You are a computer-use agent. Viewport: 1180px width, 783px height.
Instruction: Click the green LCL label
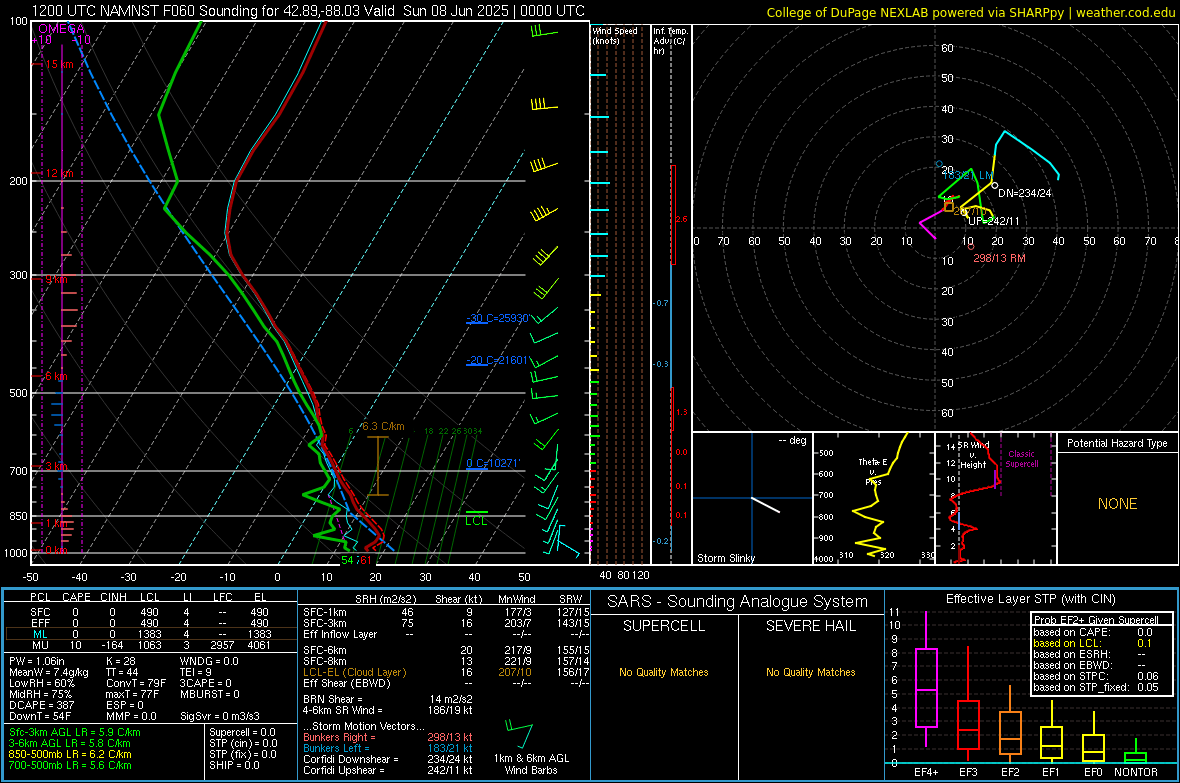click(x=476, y=521)
